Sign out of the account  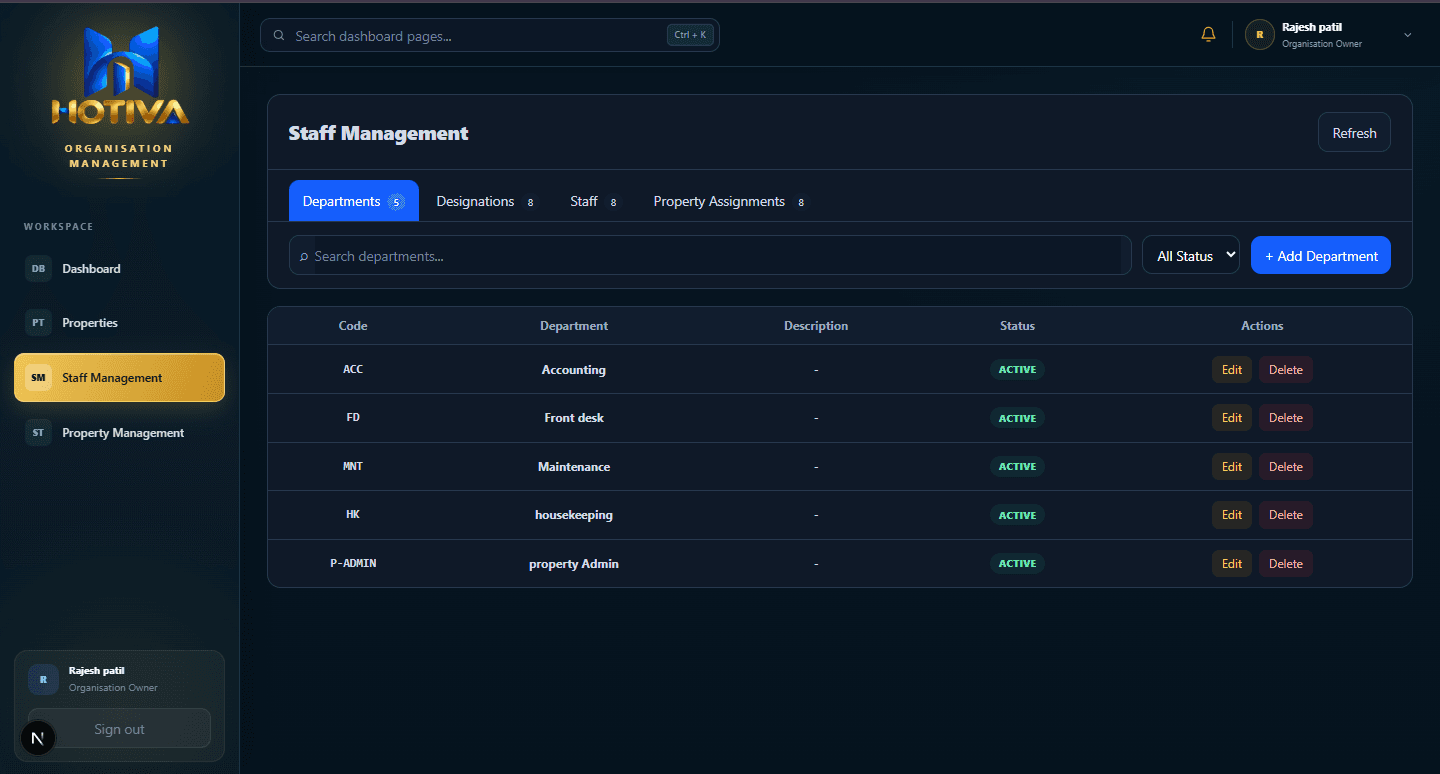(120, 729)
